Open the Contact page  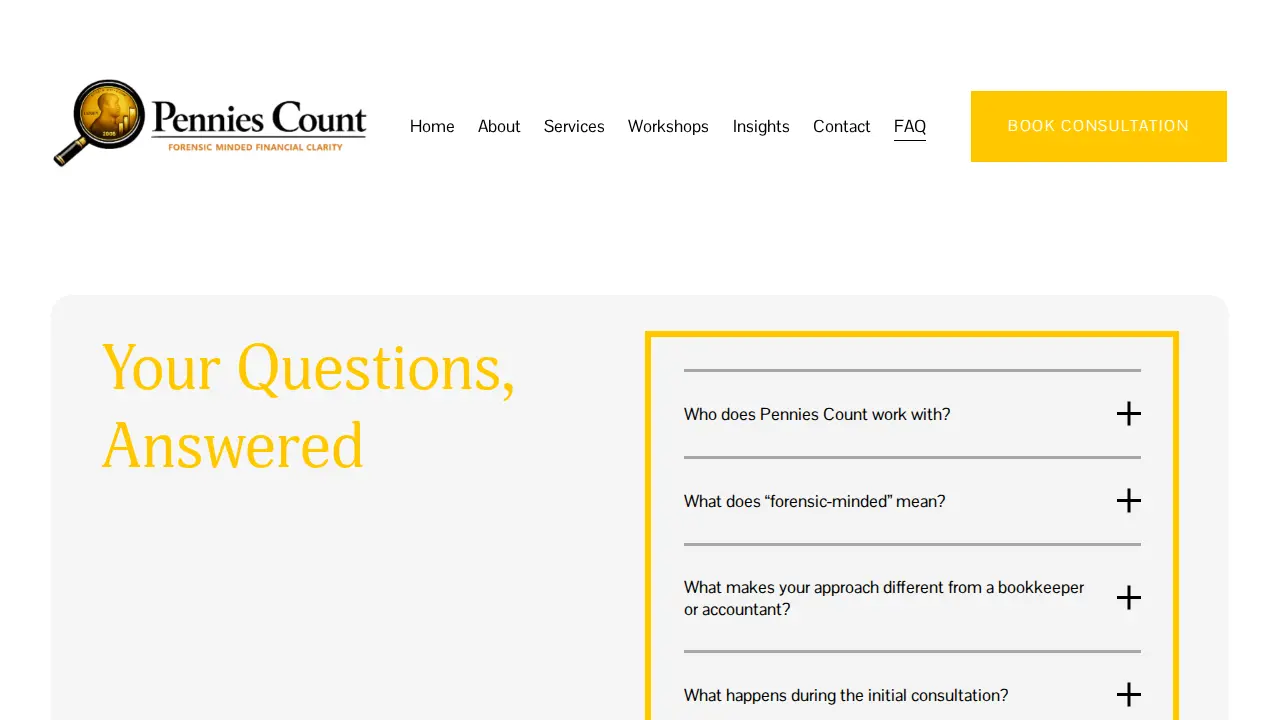coord(842,126)
